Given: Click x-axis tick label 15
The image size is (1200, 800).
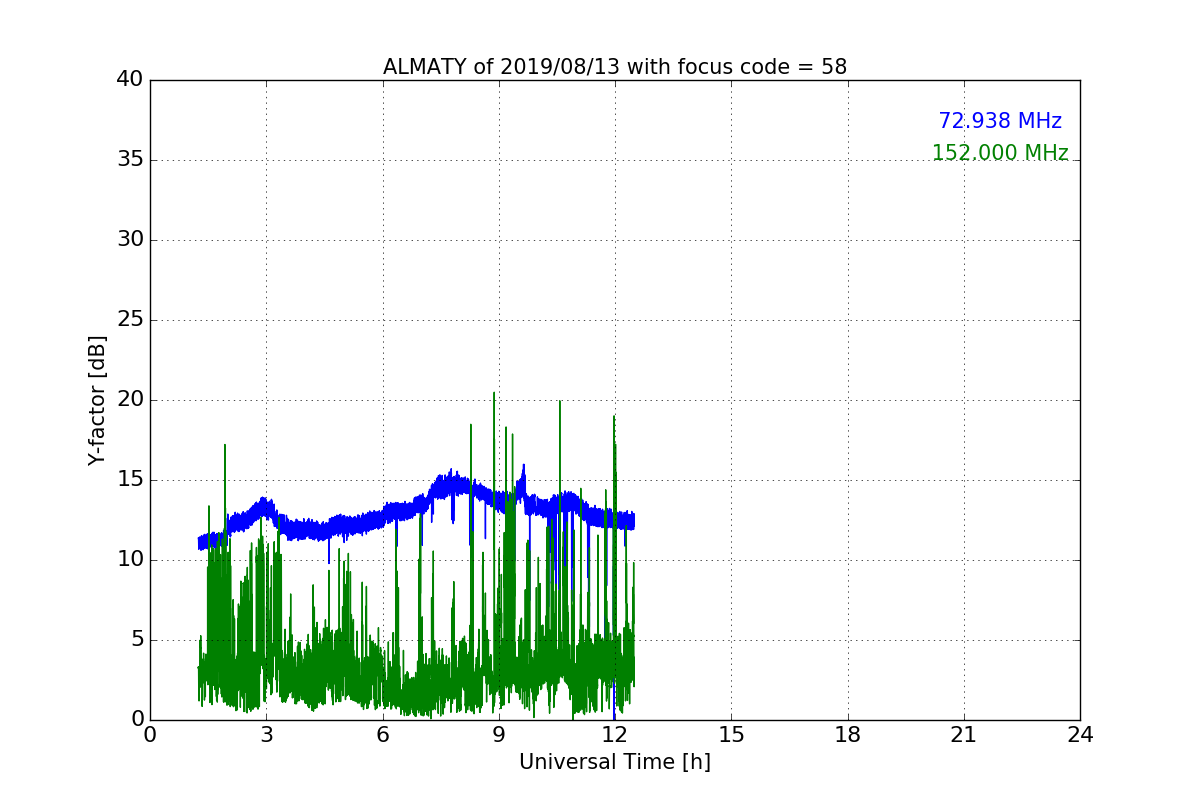Looking at the screenshot, I should (731, 735).
